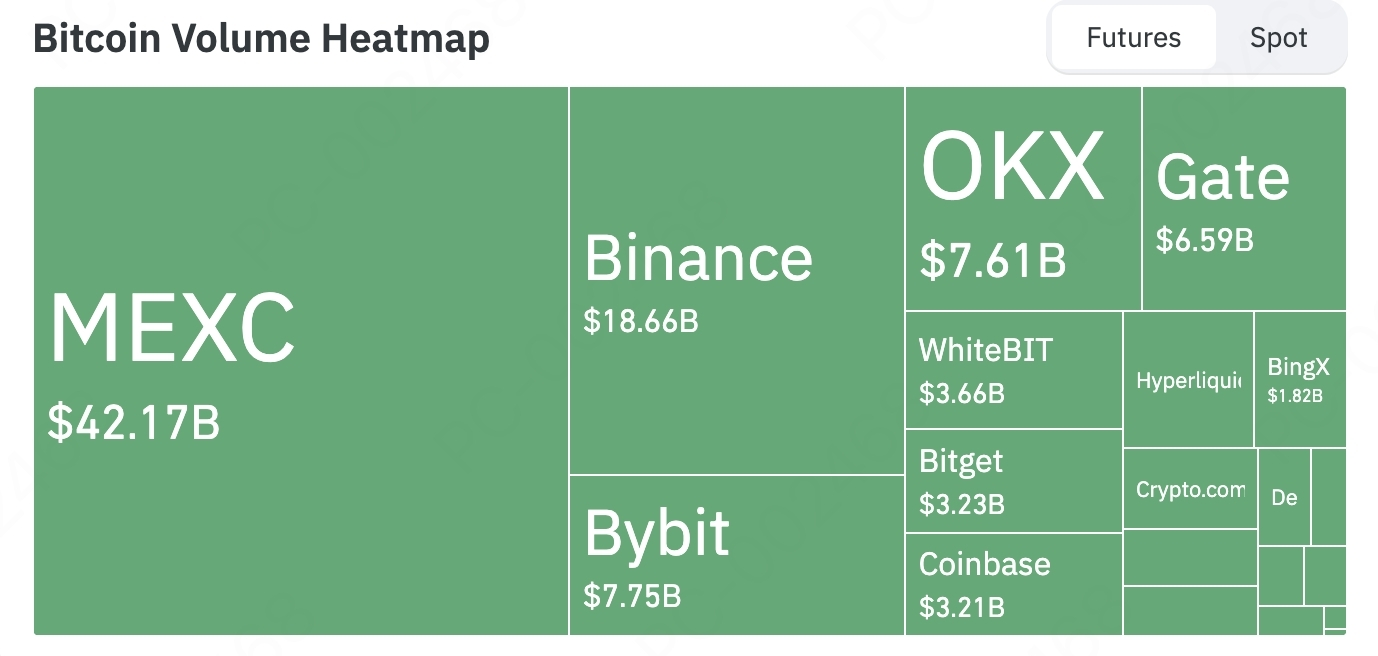Switch to the Spot tab
Viewport: 1378px width, 656px height.
(1278, 39)
